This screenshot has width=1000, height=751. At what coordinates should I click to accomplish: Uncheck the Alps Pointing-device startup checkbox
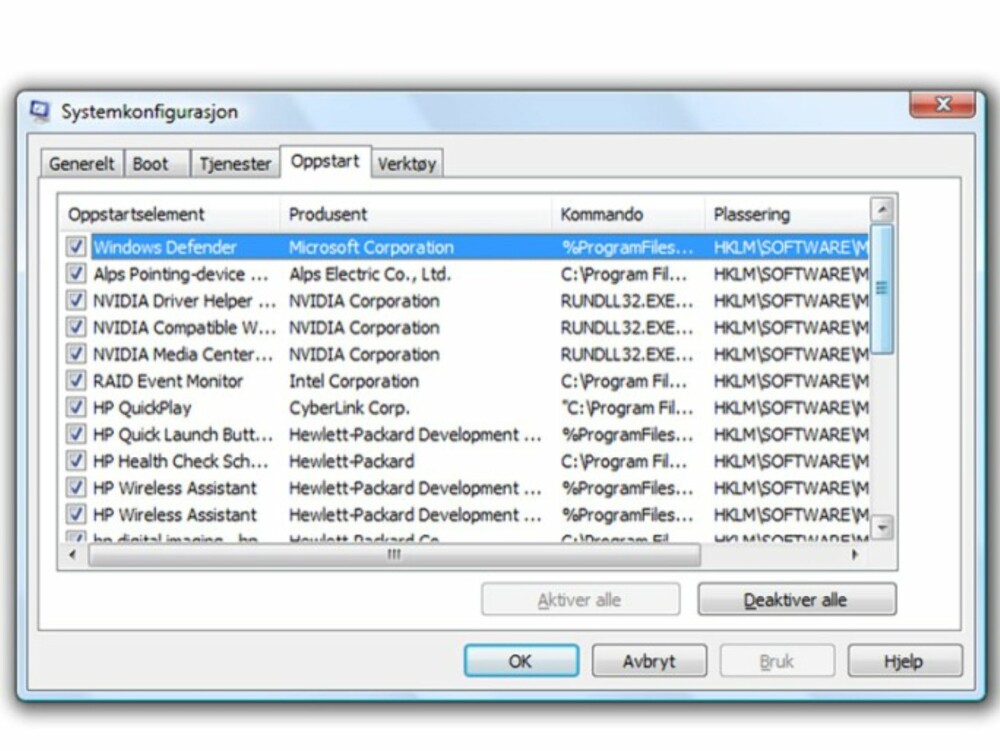tap(76, 273)
